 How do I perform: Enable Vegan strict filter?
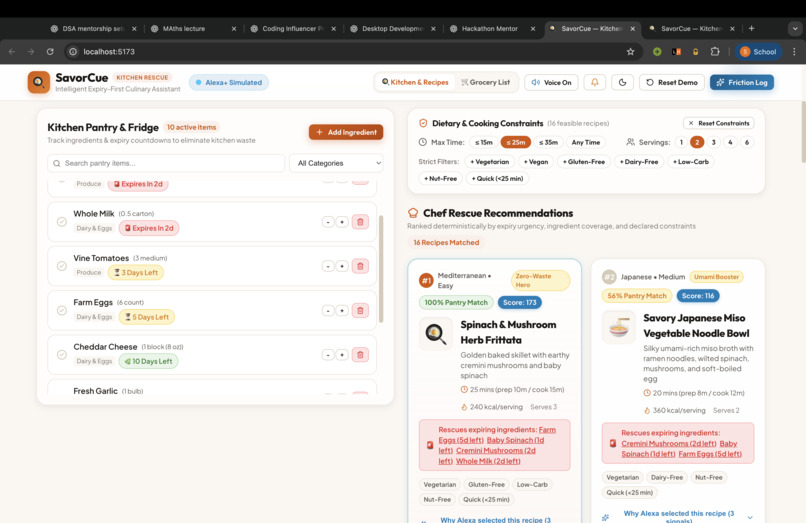(536, 161)
